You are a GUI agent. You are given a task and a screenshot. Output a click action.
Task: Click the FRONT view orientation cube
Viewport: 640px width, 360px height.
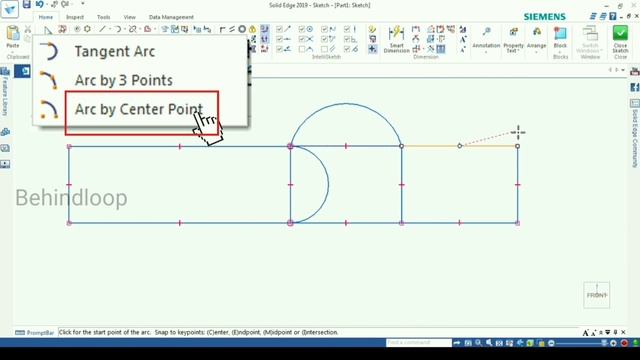(x=597, y=295)
